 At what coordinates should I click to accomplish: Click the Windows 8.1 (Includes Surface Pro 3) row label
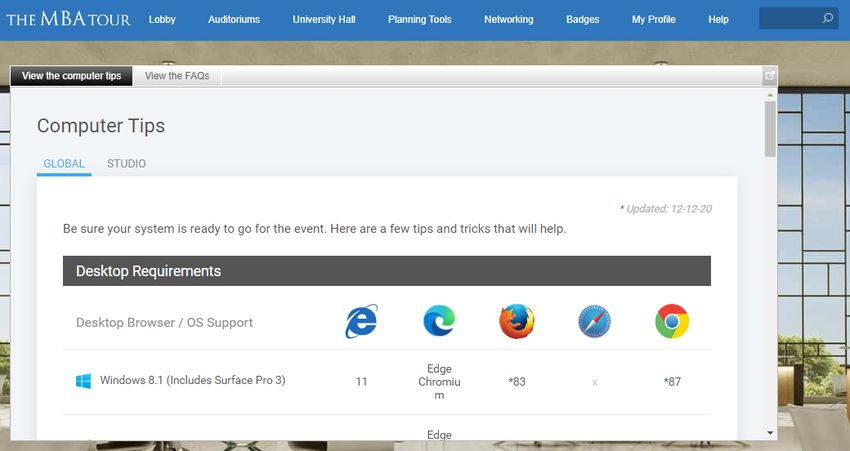tap(192, 381)
